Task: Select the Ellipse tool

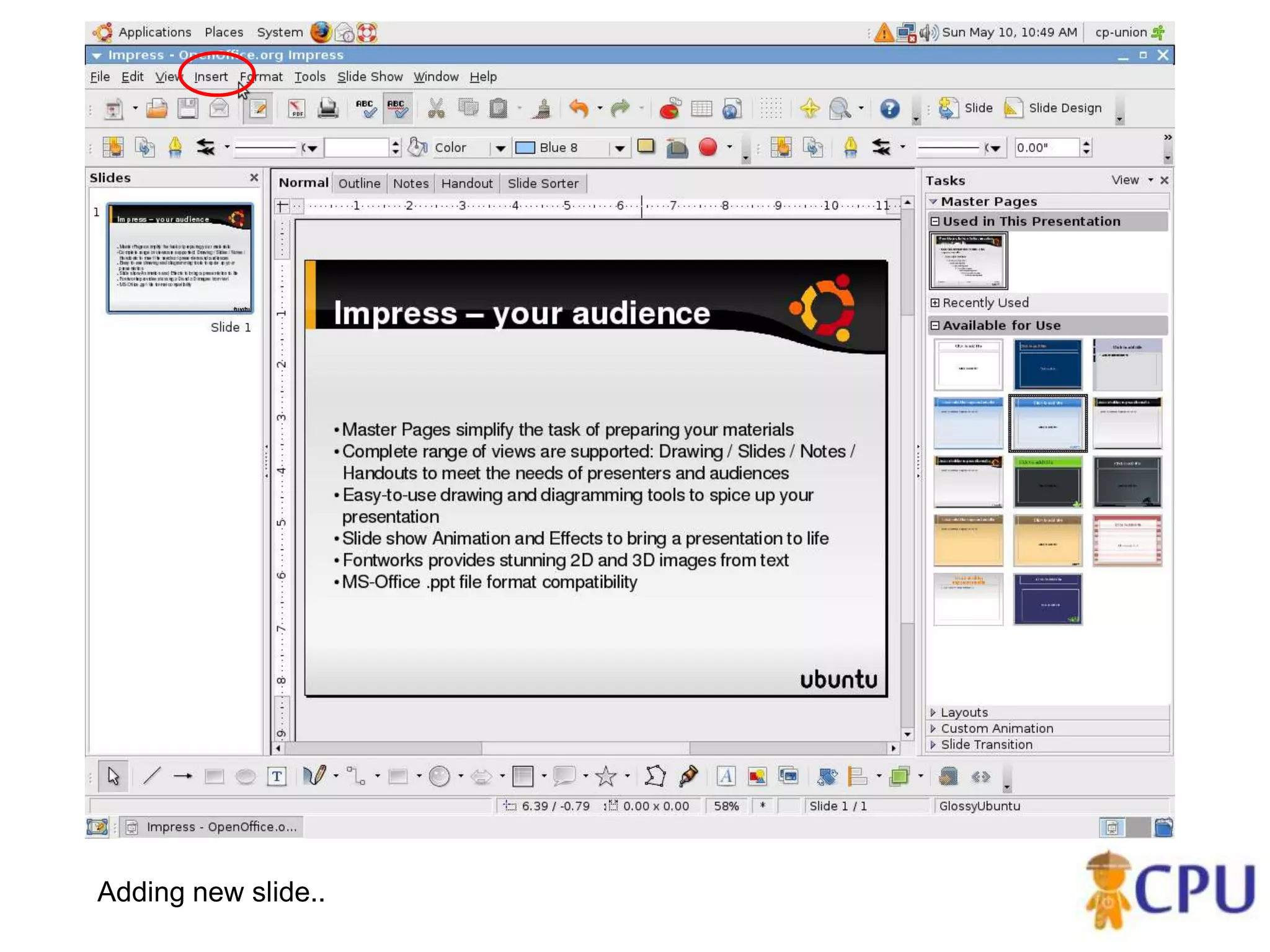Action: [246, 776]
